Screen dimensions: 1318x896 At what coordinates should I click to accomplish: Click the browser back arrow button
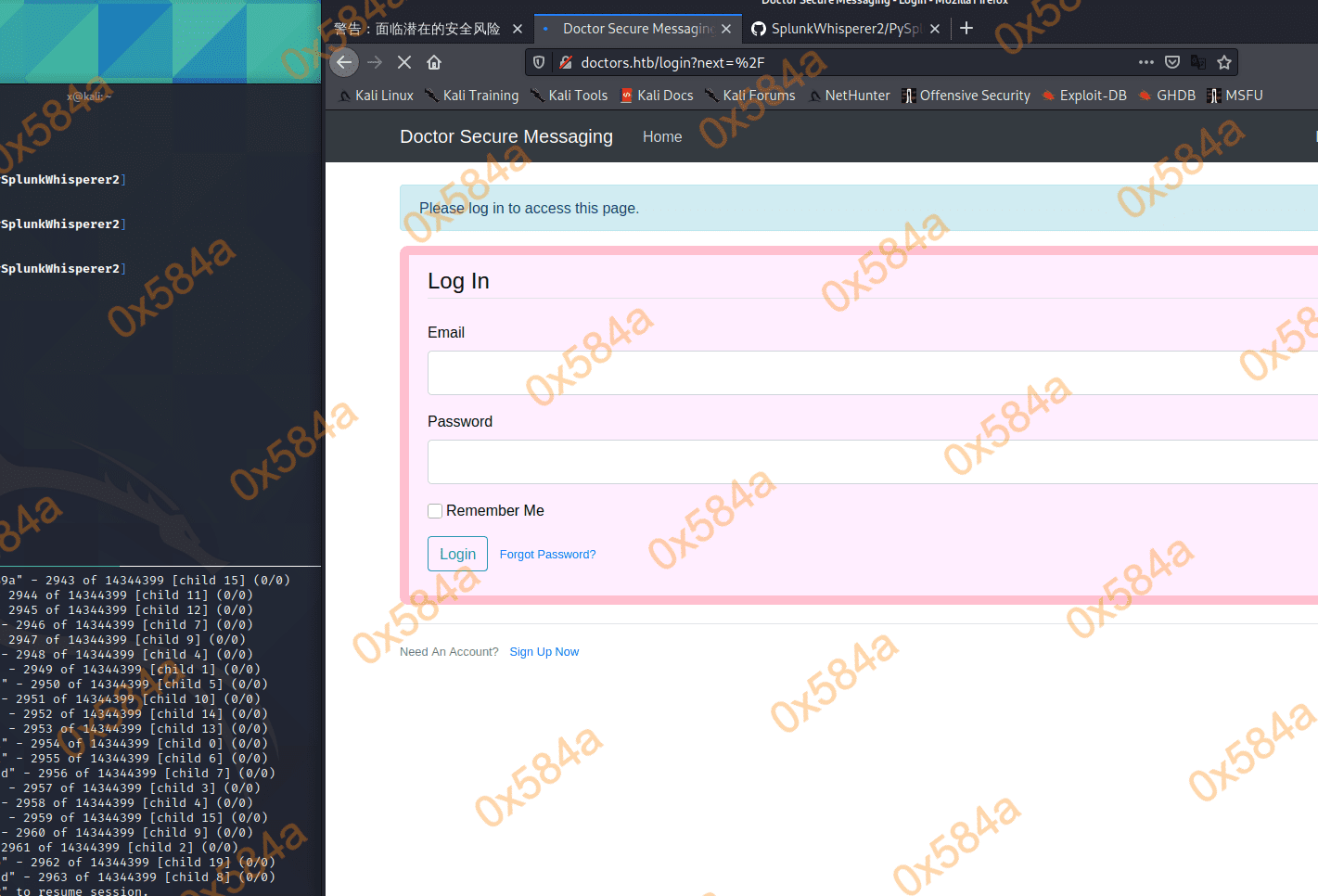pos(344,62)
